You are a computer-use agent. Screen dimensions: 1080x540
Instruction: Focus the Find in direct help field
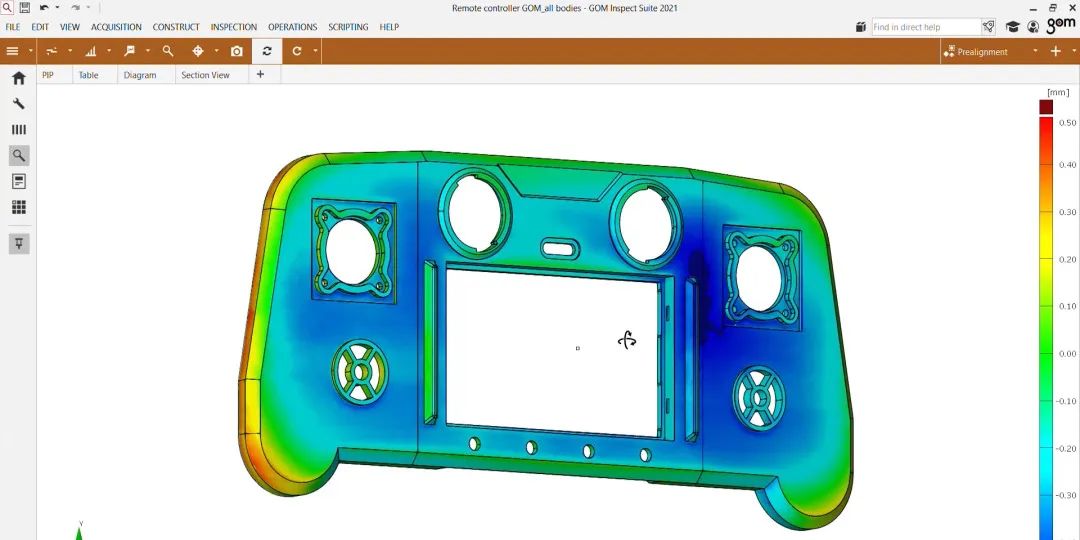(x=926, y=27)
